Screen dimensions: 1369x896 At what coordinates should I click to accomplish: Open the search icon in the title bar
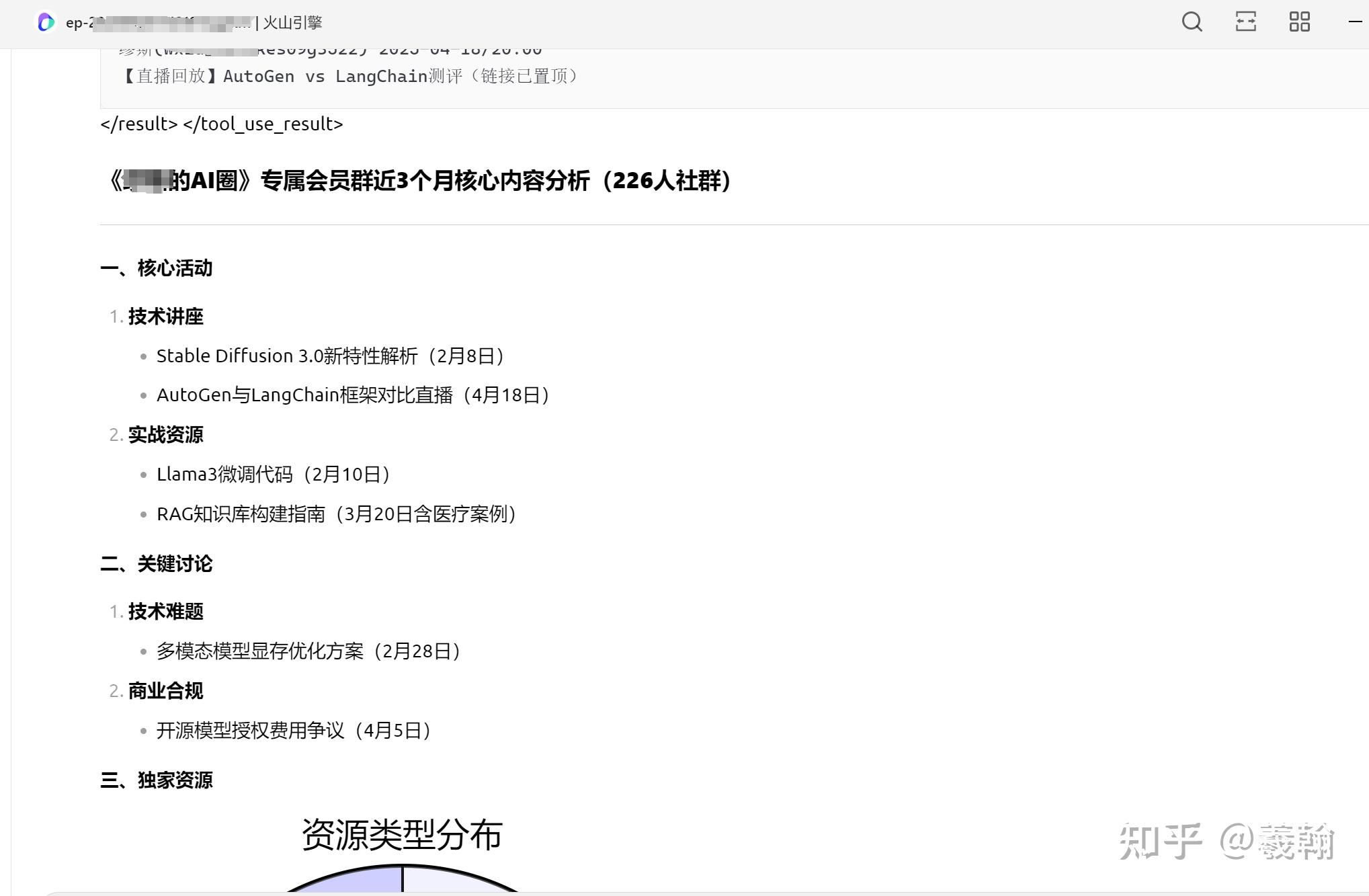tap(1192, 22)
